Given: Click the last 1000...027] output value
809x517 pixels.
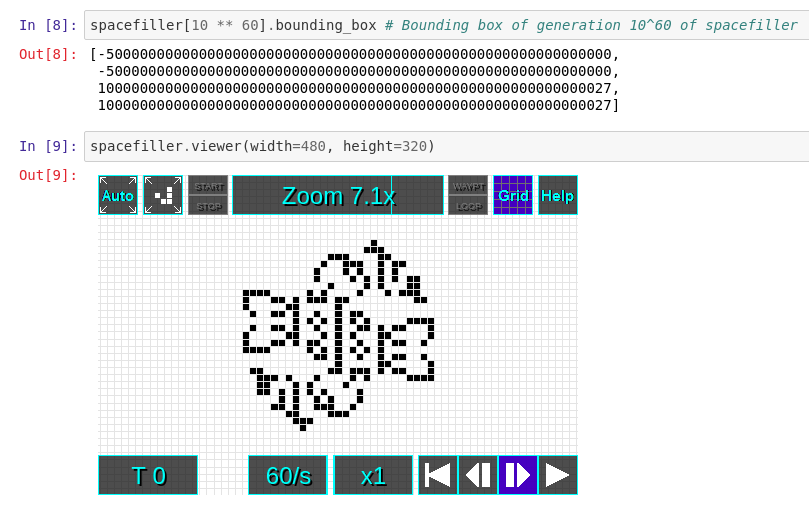Looking at the screenshot, I should coord(358,105).
